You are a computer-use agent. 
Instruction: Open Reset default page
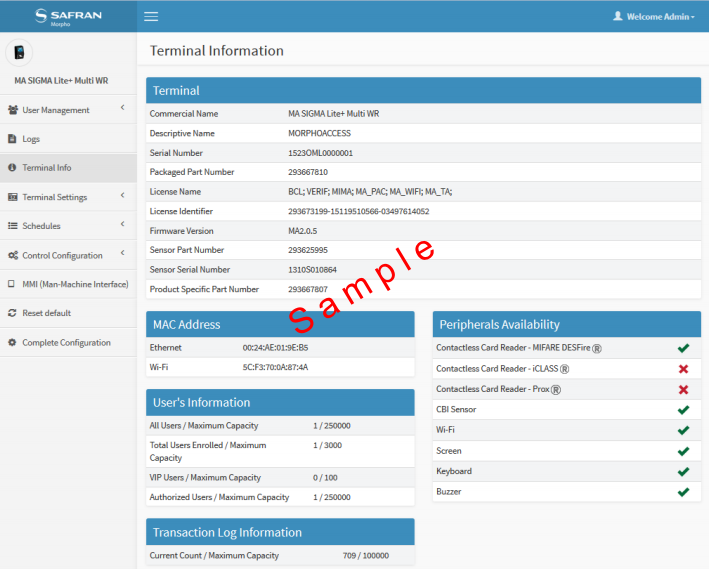[68, 313]
